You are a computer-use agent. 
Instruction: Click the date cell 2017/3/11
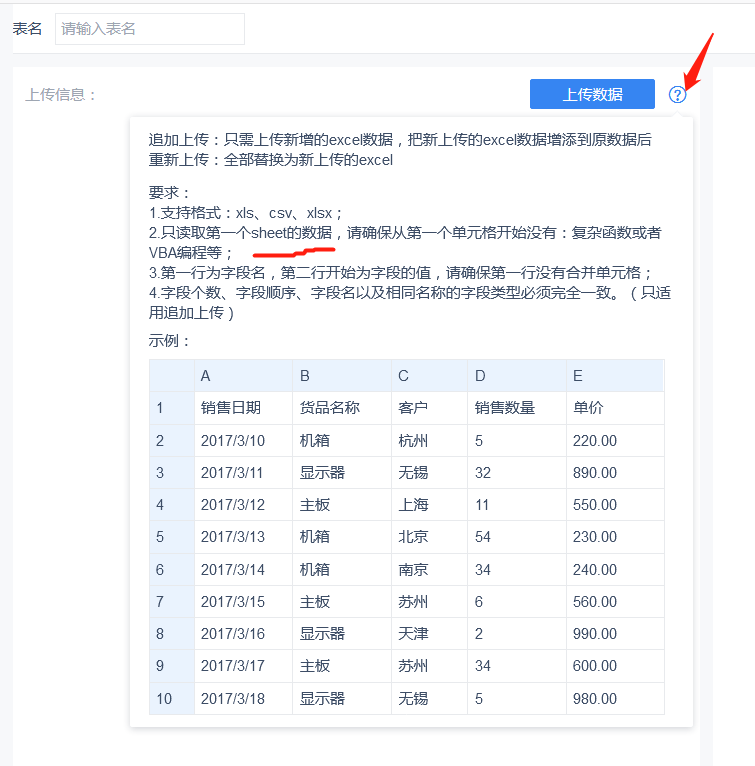click(x=243, y=473)
